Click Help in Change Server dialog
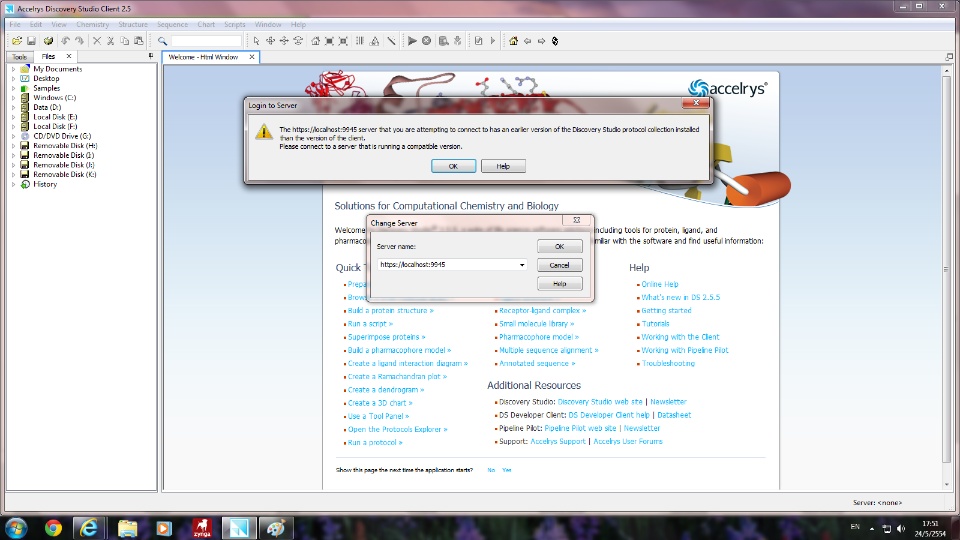This screenshot has height=540, width=960. point(560,283)
